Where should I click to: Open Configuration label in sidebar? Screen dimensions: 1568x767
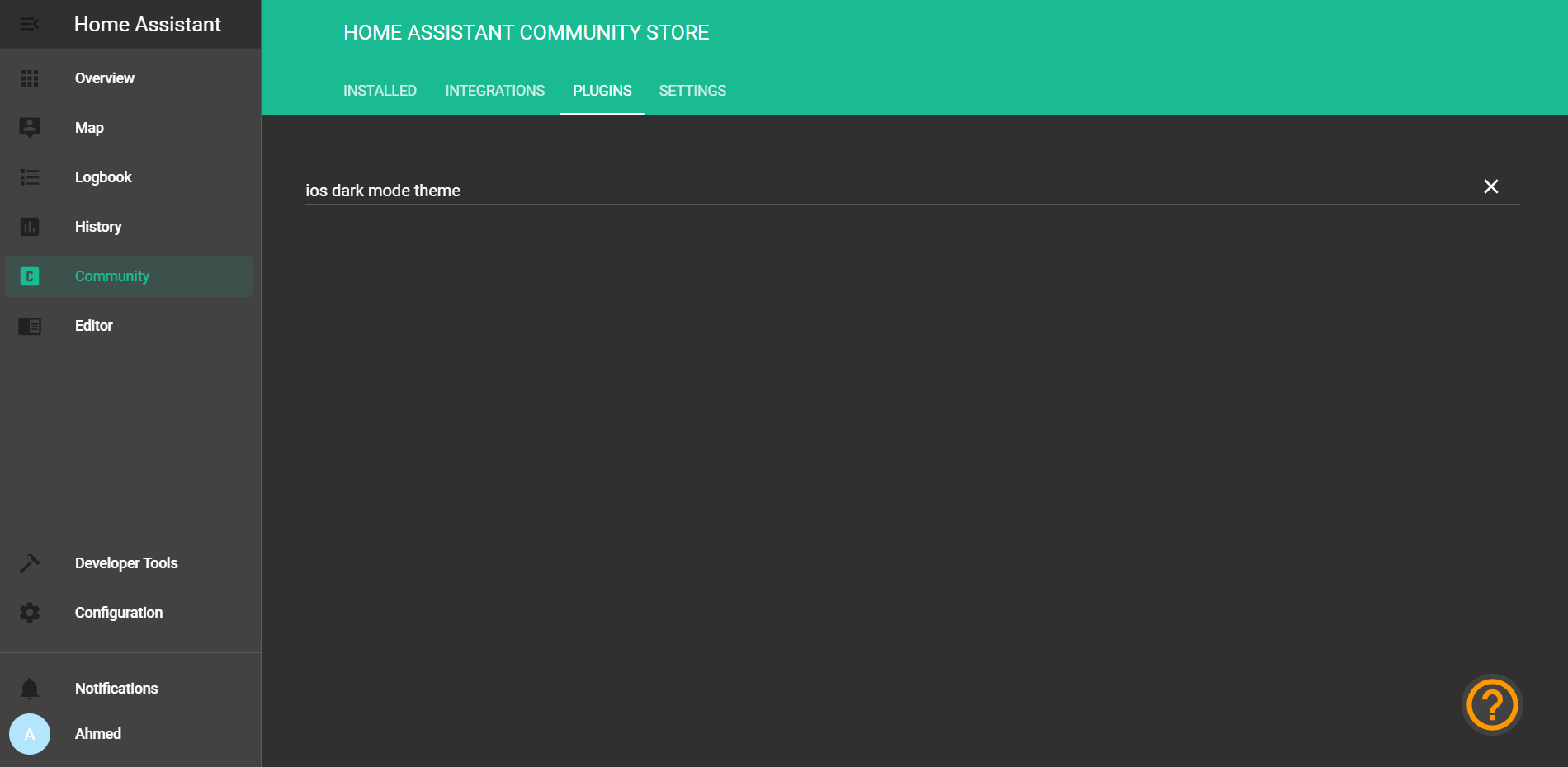click(x=119, y=613)
